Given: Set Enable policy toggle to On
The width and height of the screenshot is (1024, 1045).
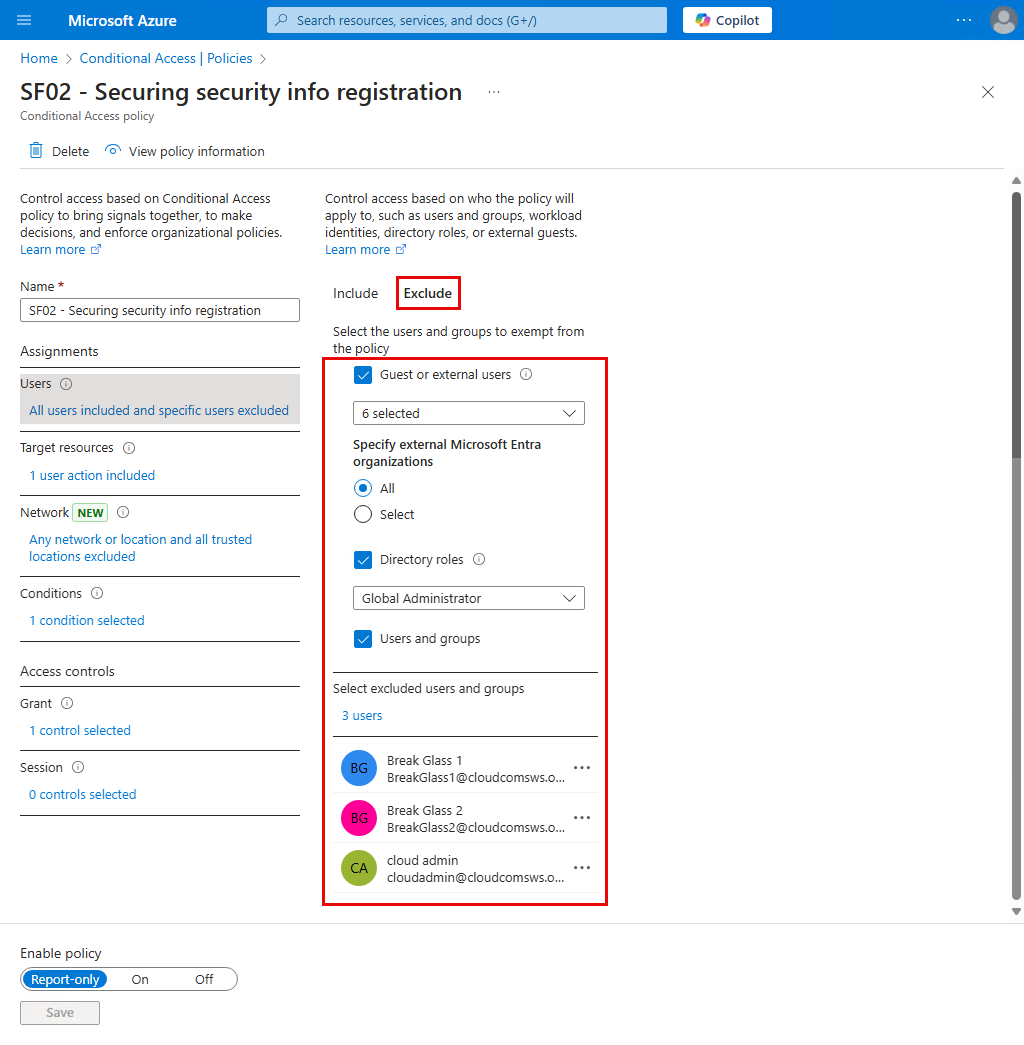Looking at the screenshot, I should coord(140,979).
